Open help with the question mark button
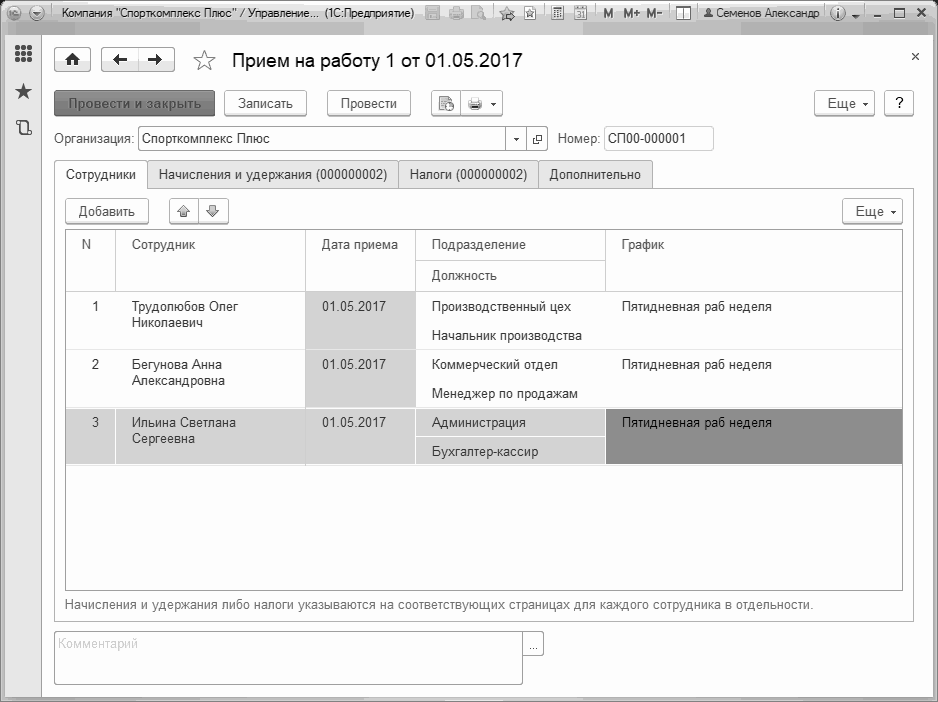The height and width of the screenshot is (702, 938). 899,104
